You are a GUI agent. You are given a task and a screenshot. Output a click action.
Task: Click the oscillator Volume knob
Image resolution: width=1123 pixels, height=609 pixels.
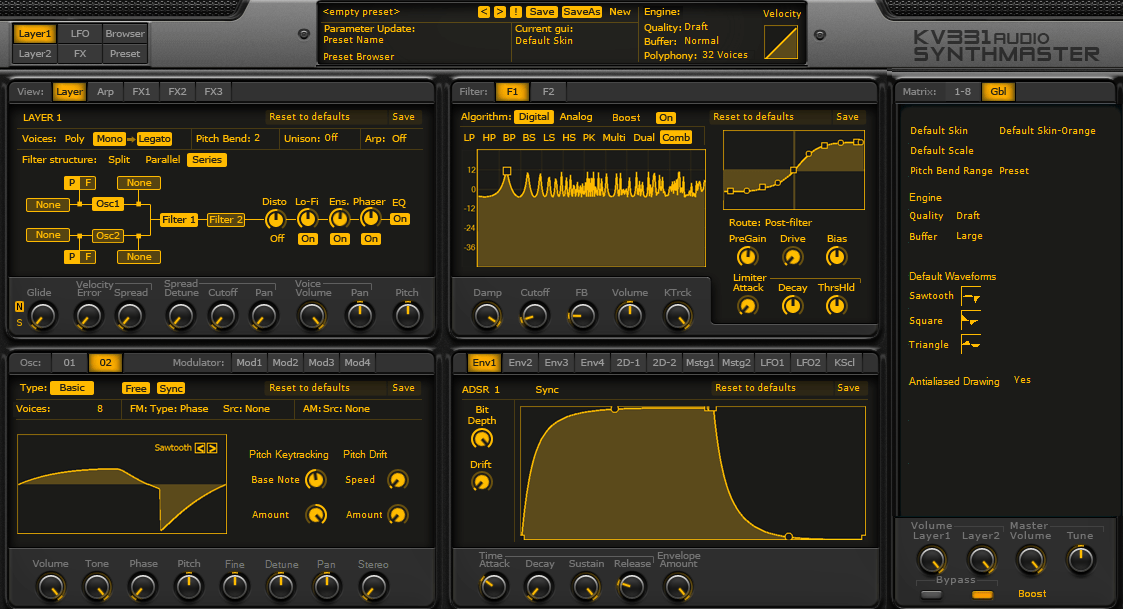point(50,587)
